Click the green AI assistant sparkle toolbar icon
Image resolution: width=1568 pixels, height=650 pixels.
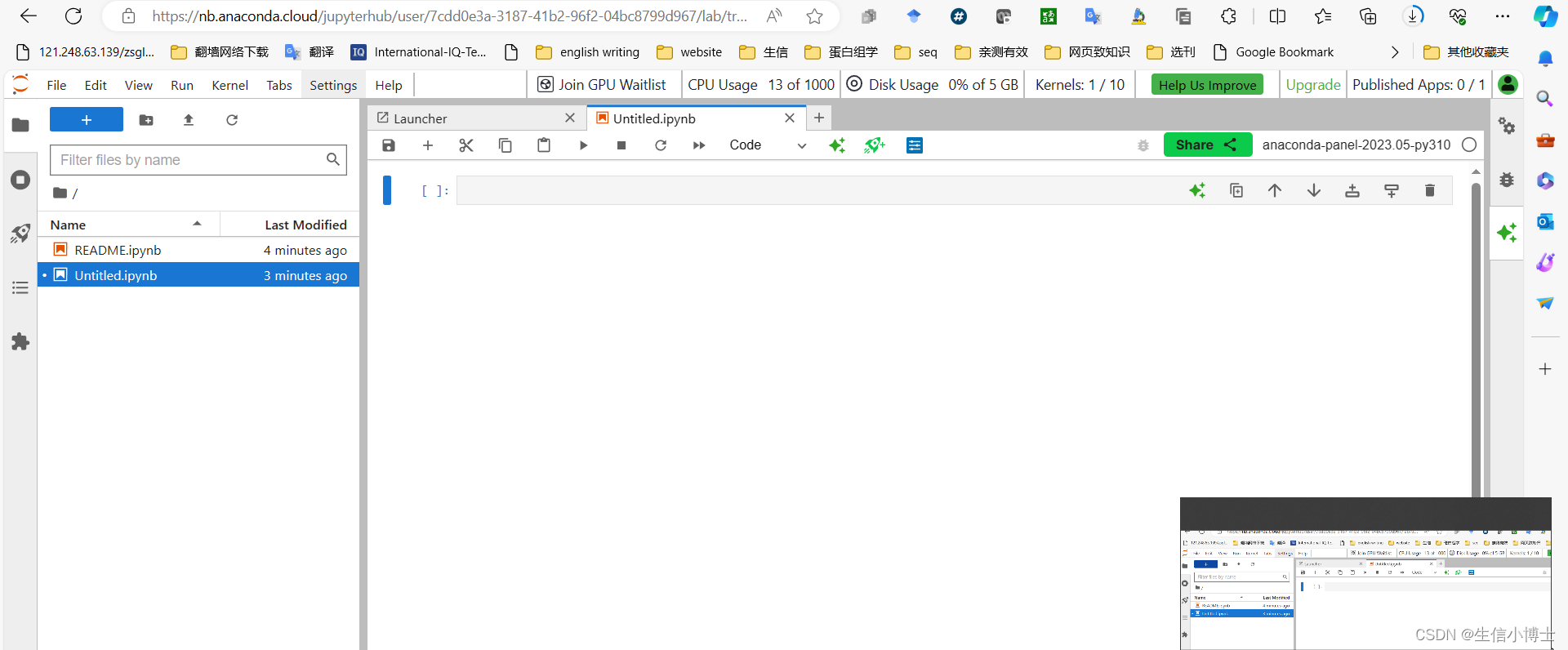(837, 145)
